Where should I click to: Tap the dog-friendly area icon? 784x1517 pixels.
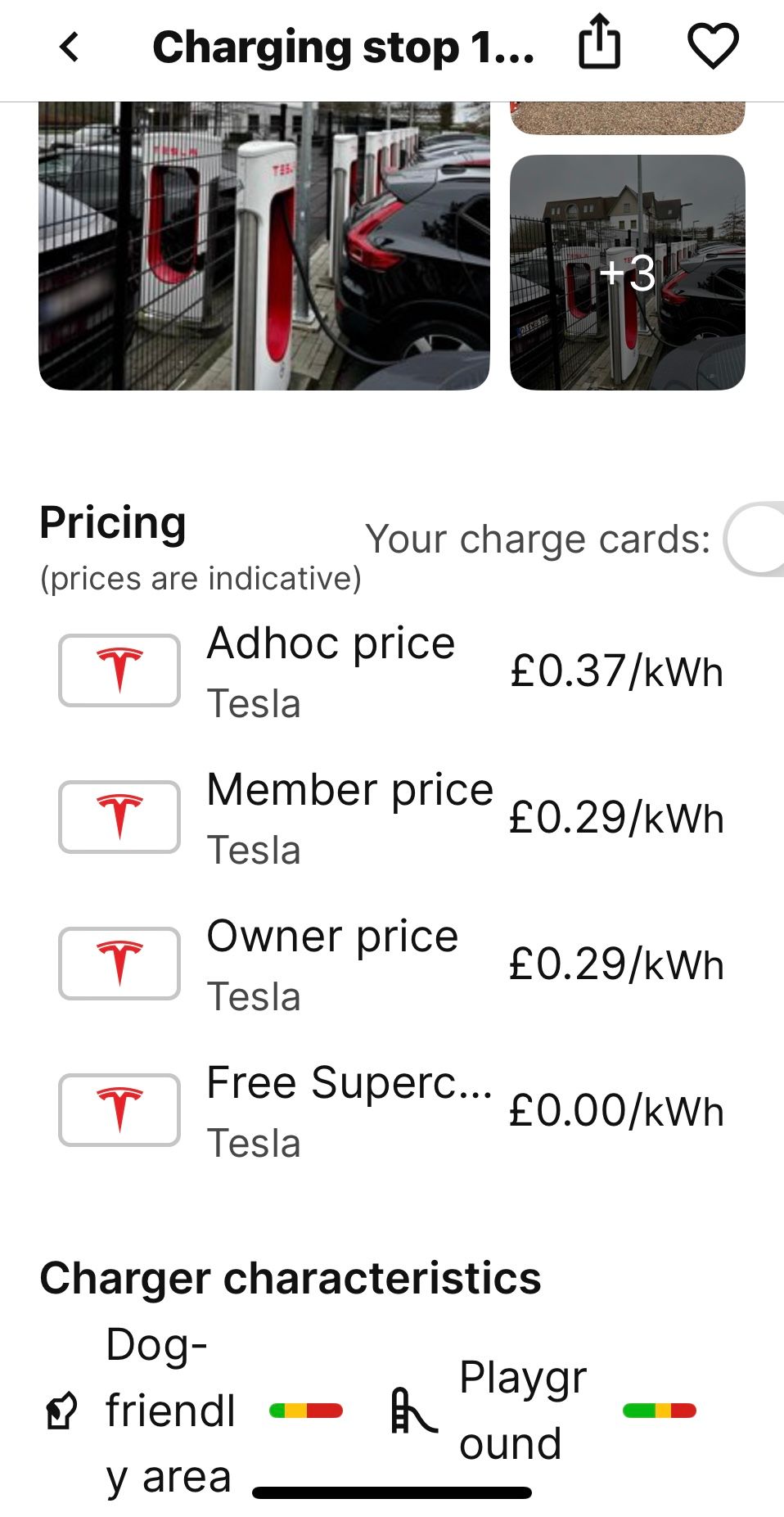click(61, 1411)
